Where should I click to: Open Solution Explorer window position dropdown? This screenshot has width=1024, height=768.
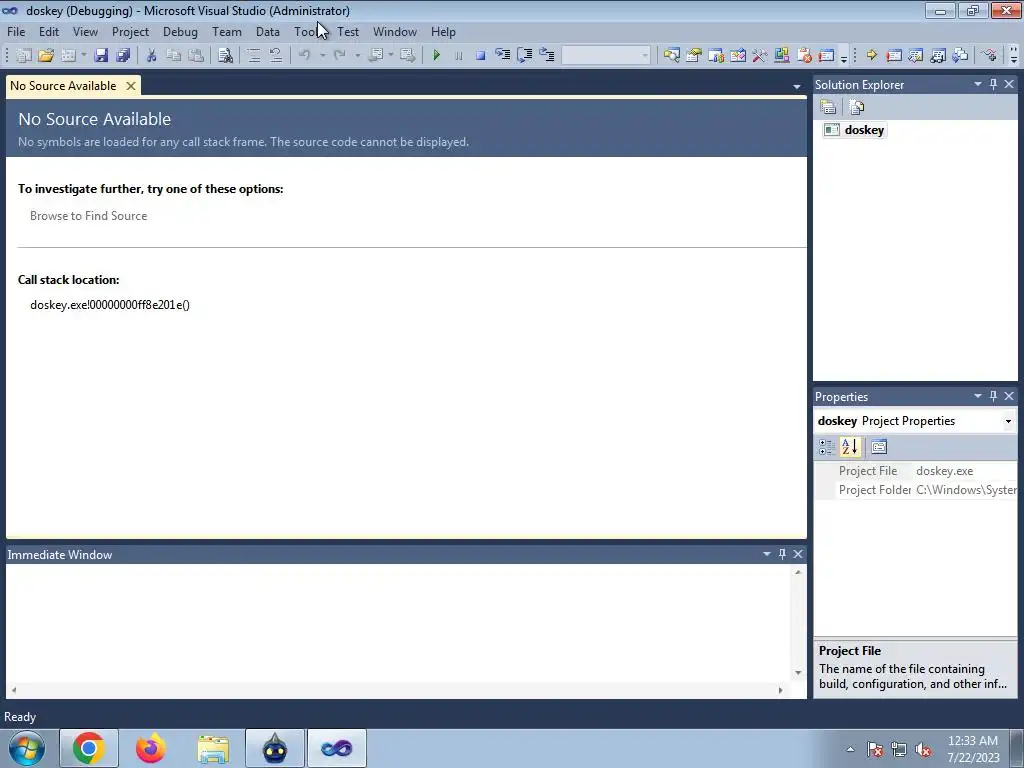click(978, 84)
